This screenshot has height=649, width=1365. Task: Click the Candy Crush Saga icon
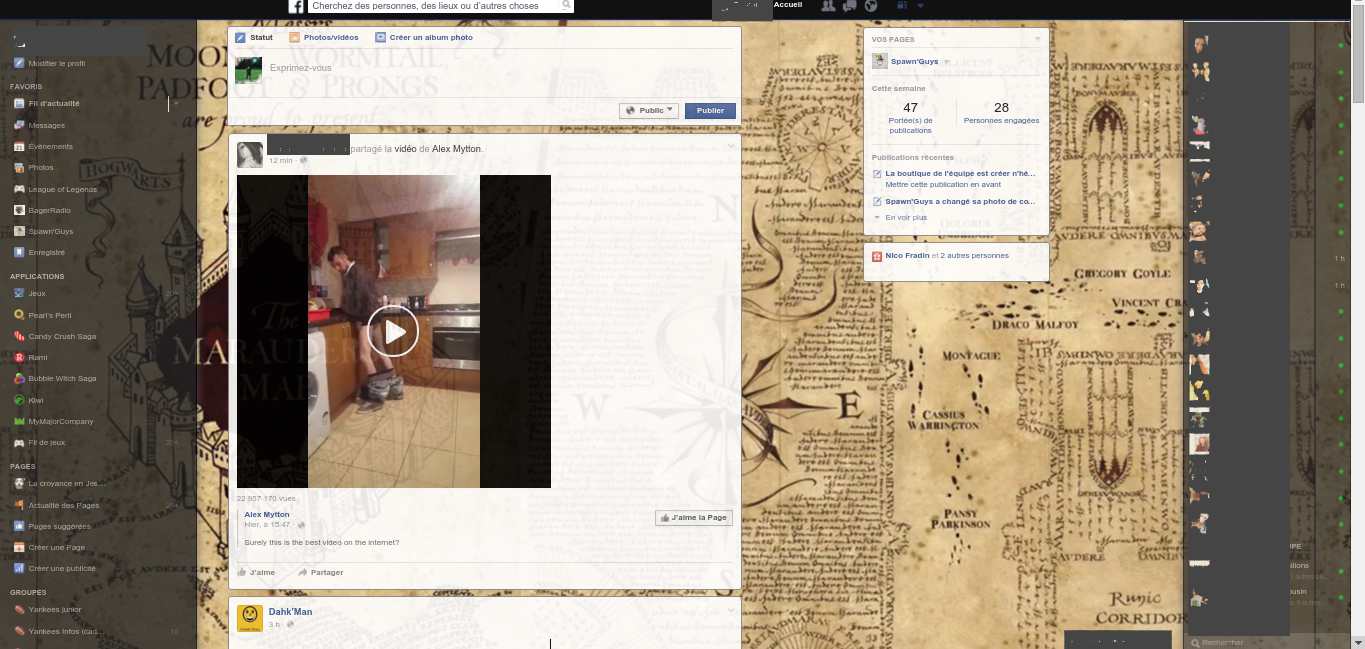[19, 336]
